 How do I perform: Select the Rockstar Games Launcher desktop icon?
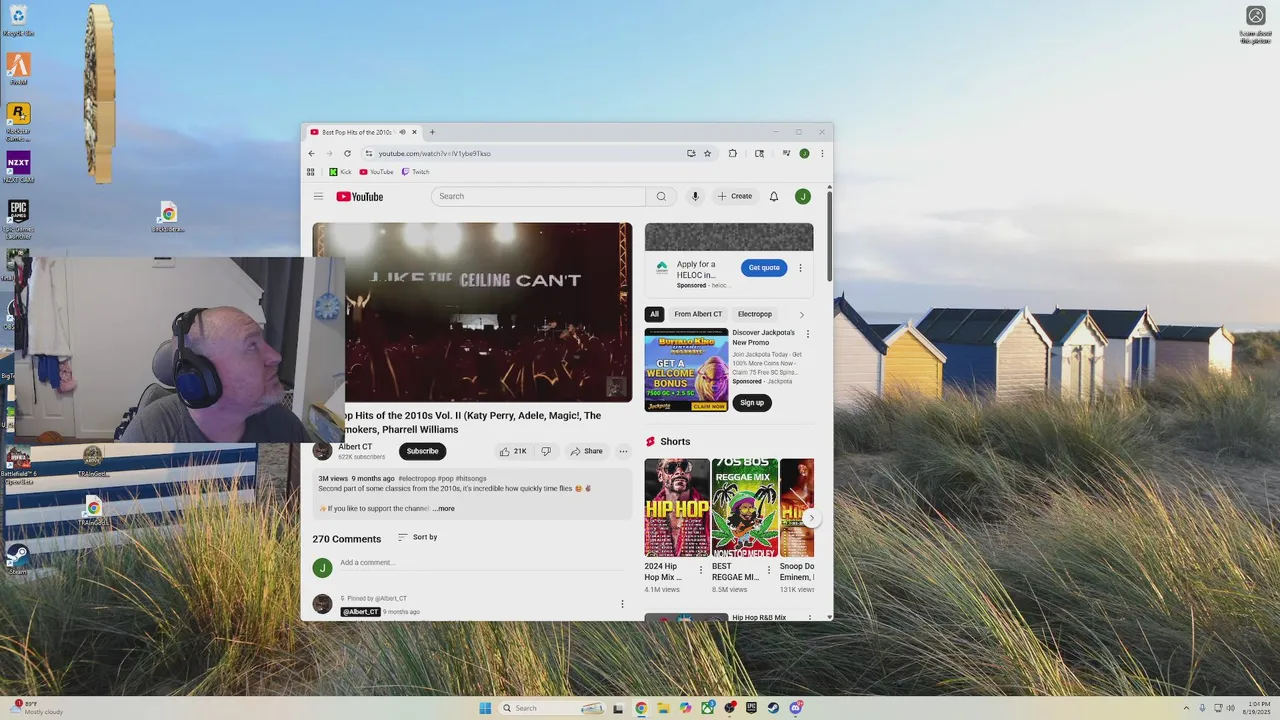coord(18,121)
